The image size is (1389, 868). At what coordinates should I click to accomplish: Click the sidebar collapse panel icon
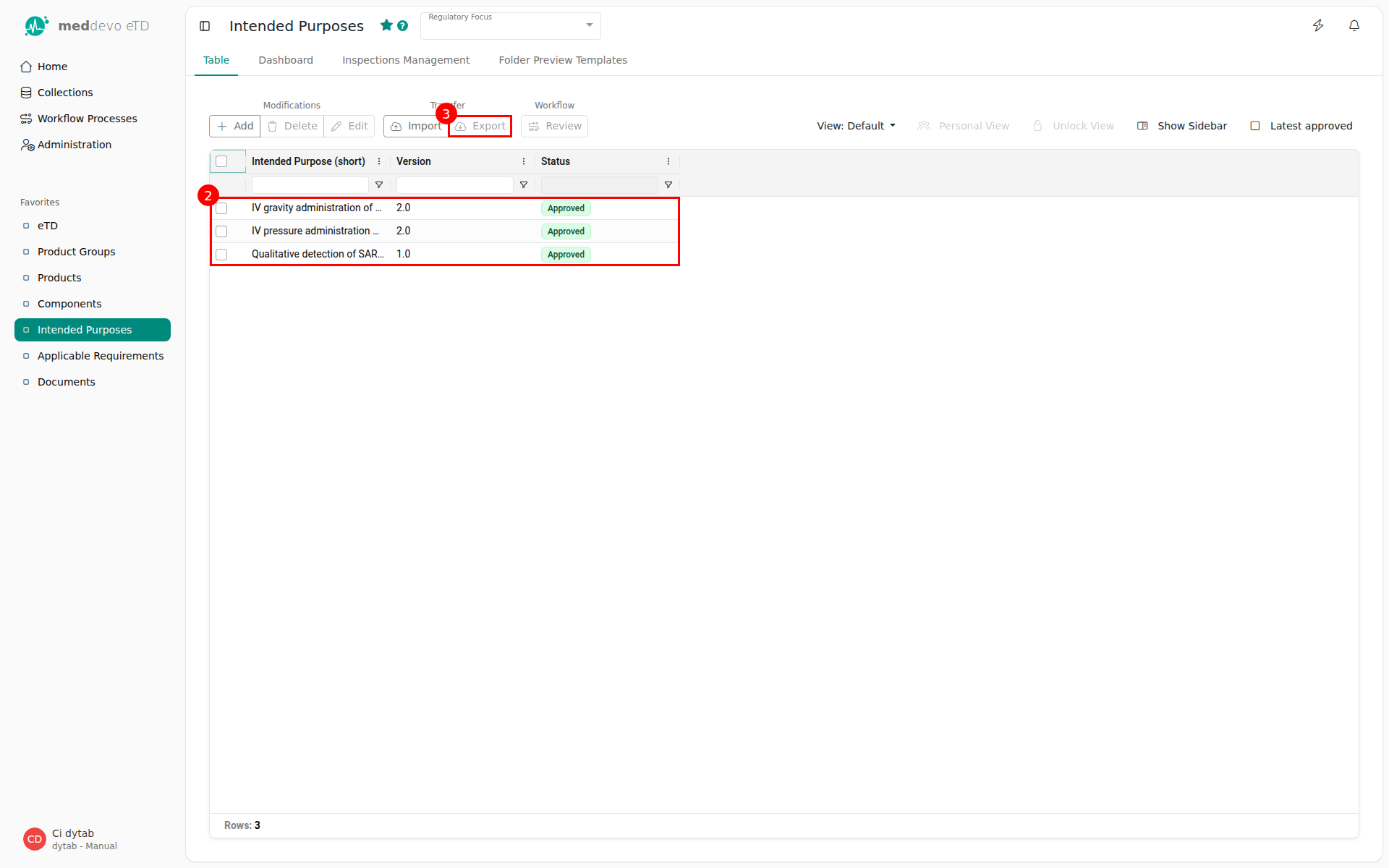point(205,26)
